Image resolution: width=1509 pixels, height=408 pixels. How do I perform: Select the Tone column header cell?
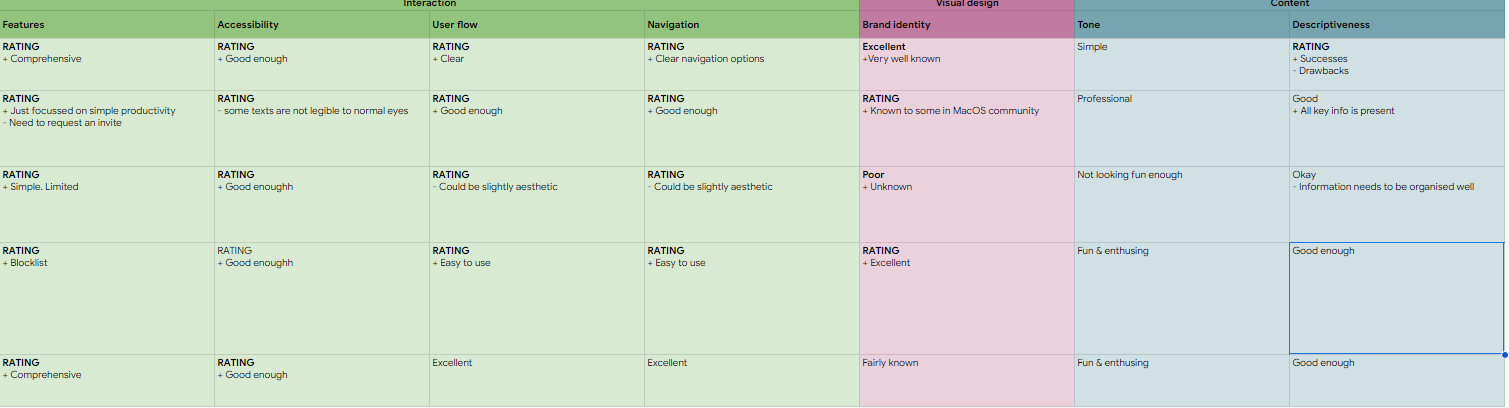[1182, 24]
